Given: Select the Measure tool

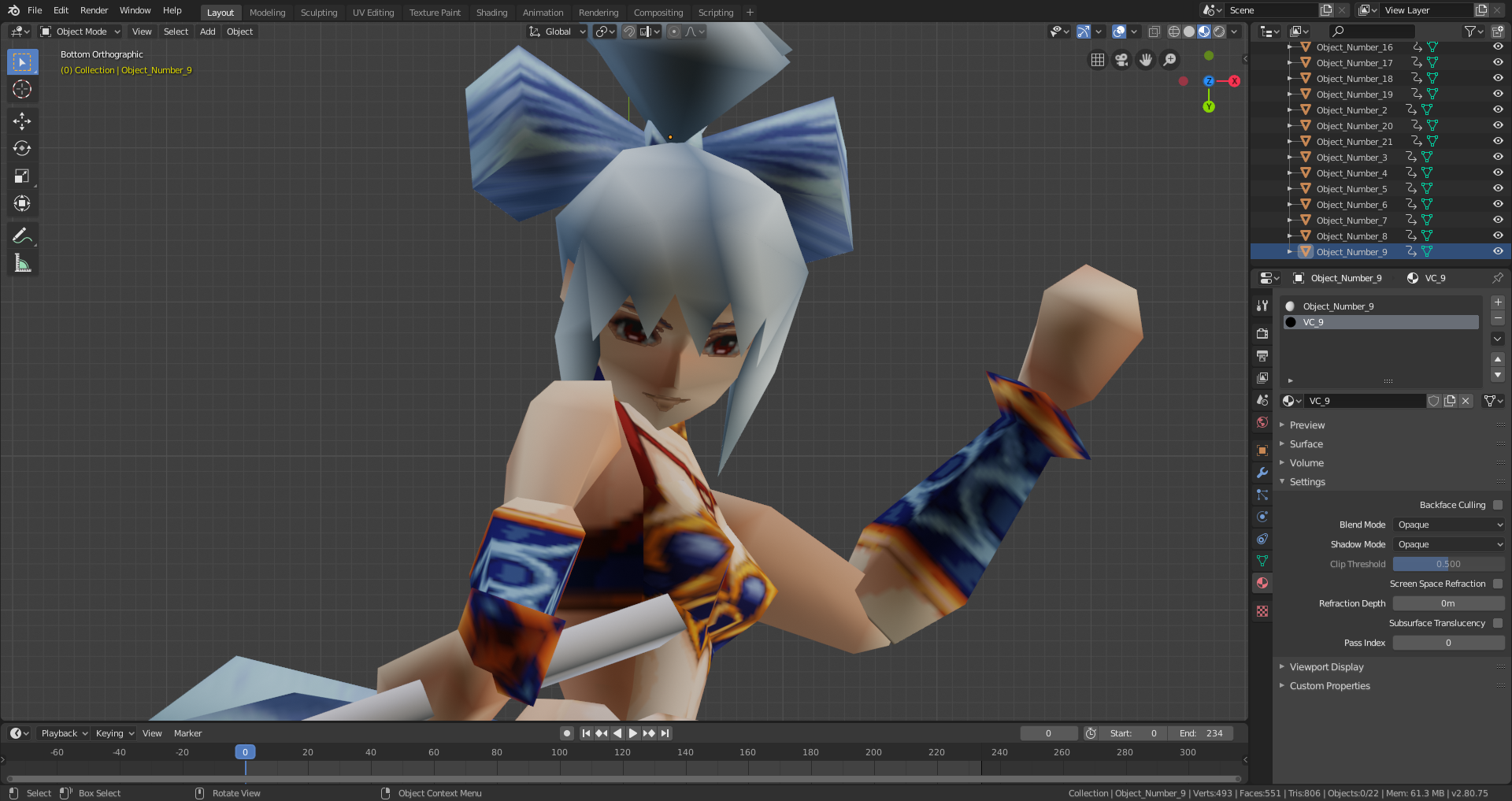Looking at the screenshot, I should pos(22,263).
